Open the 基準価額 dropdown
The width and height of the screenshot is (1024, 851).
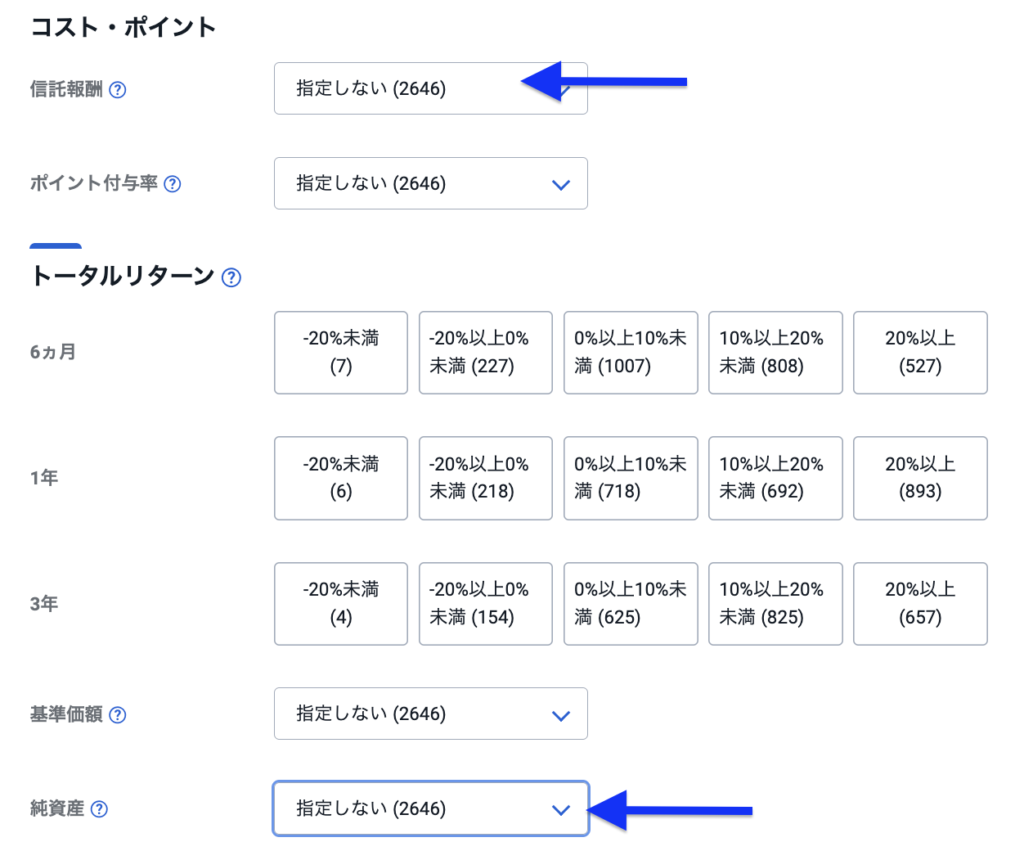[x=430, y=714]
